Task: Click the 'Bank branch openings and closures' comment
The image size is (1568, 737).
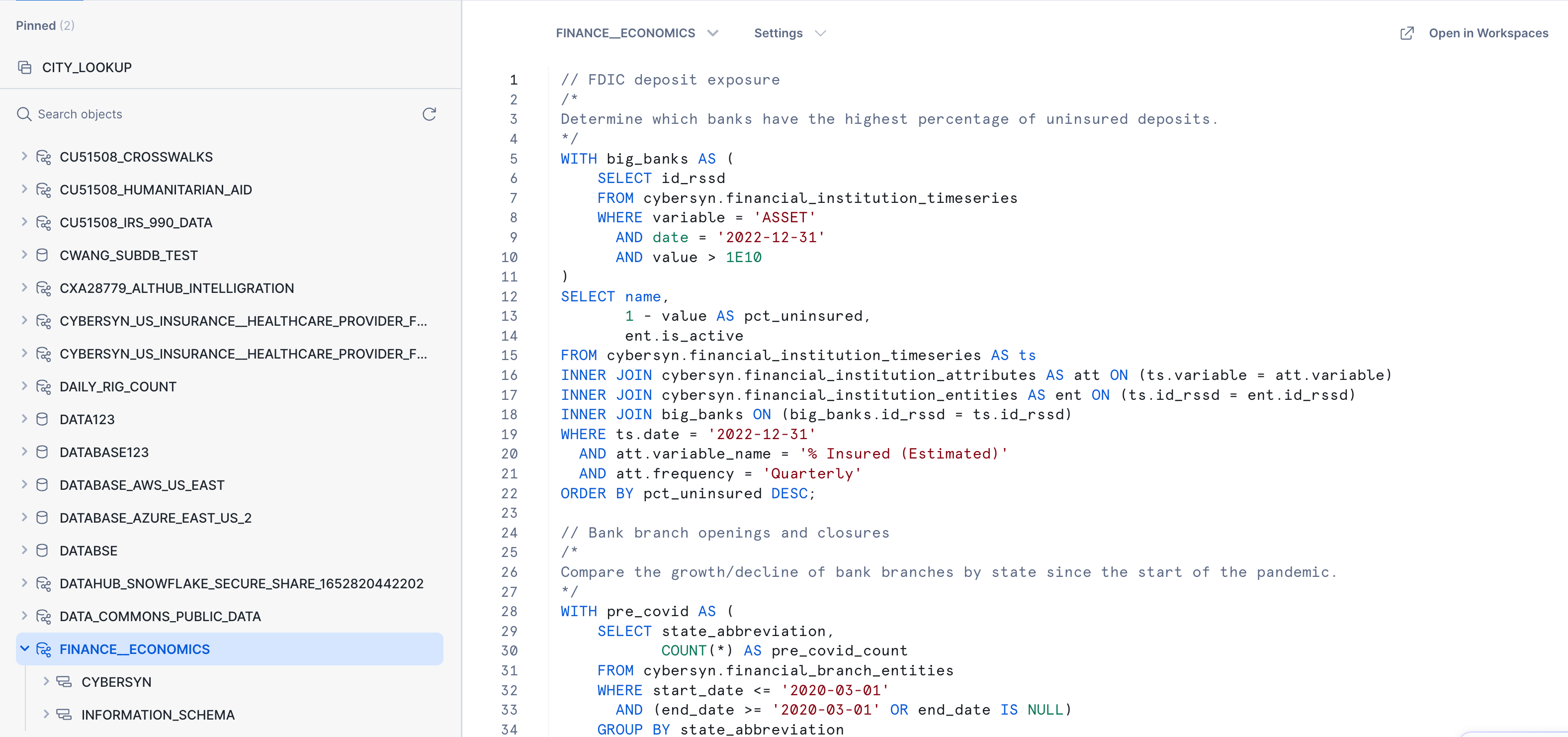Action: coord(725,533)
